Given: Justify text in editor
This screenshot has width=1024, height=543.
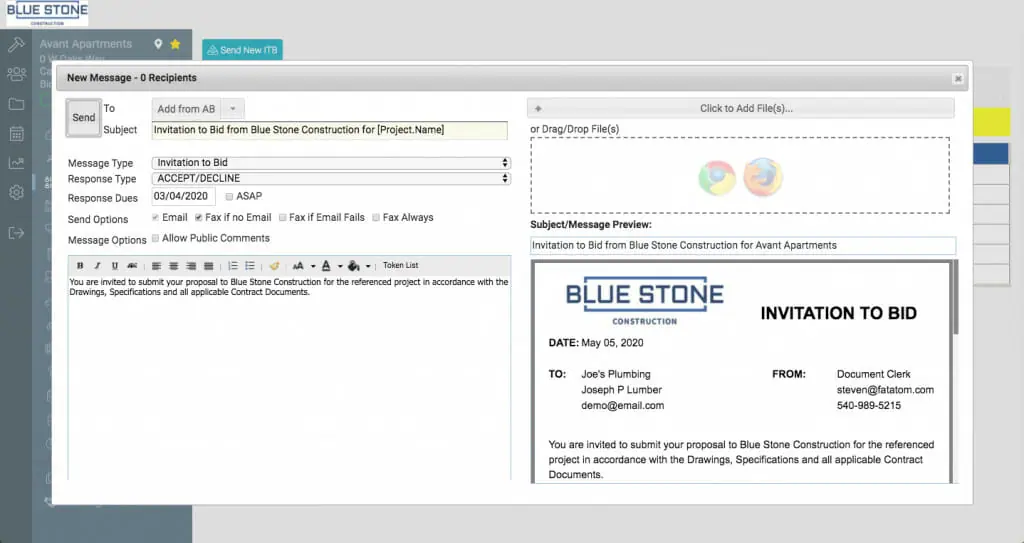Looking at the screenshot, I should tap(208, 266).
